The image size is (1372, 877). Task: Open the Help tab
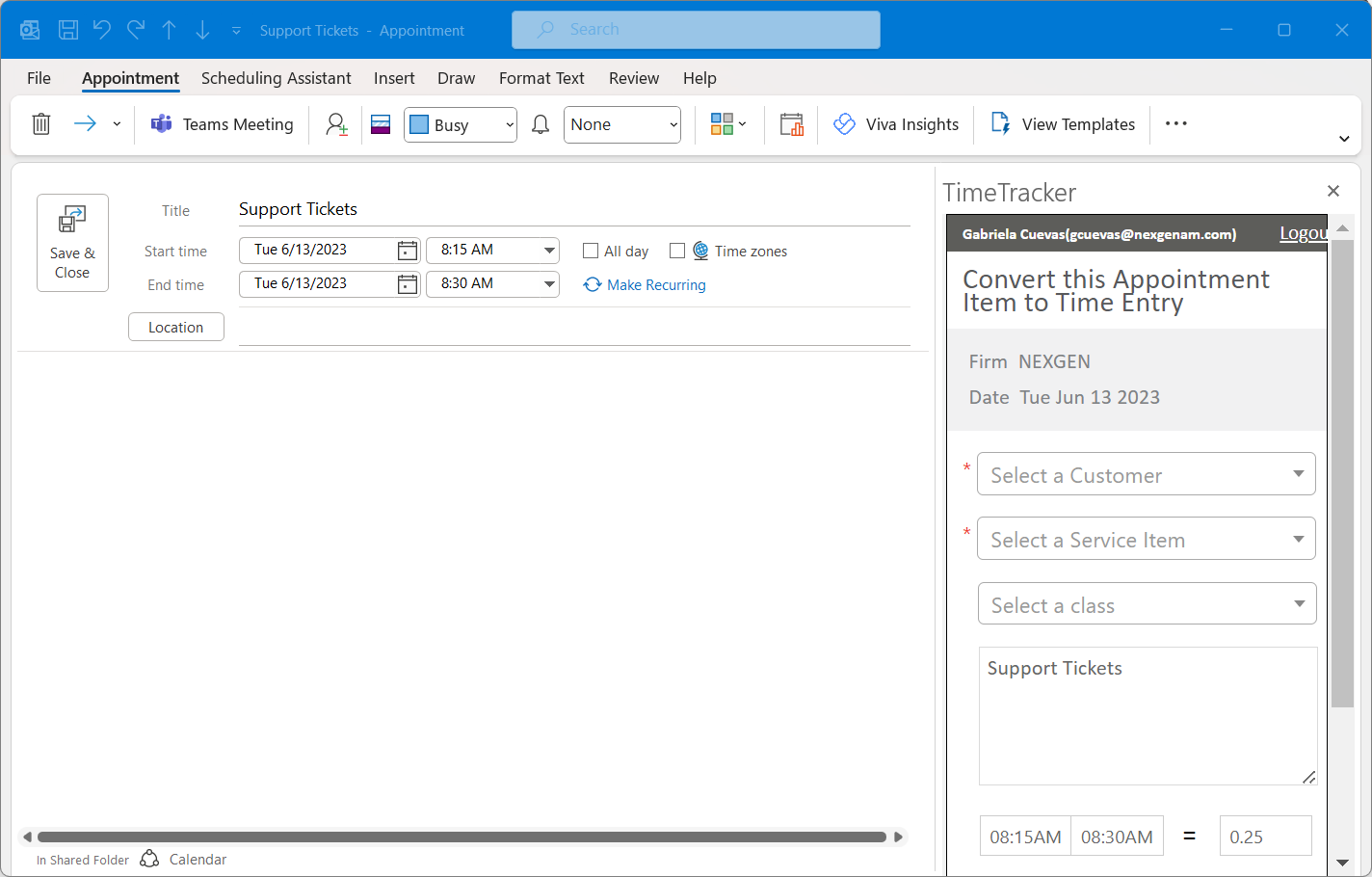700,78
